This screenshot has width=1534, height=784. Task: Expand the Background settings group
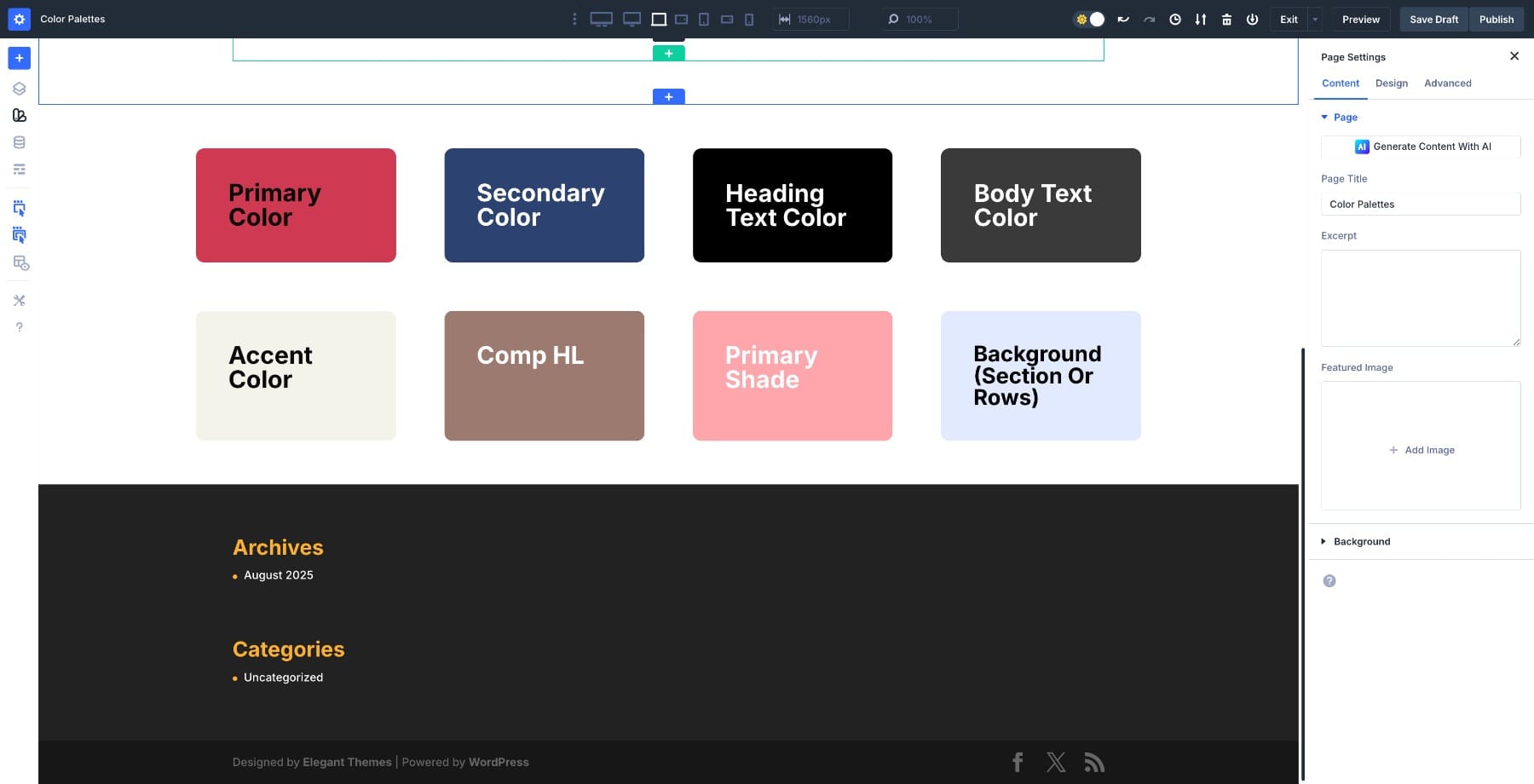[x=1361, y=542]
